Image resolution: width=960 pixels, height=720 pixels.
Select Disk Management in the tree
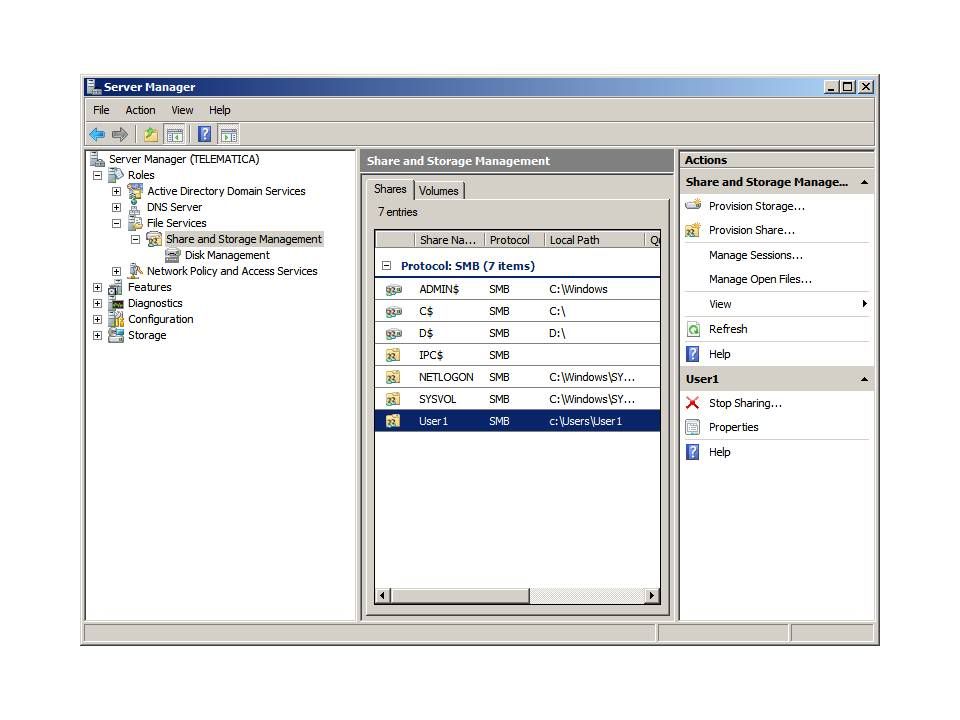click(x=227, y=255)
